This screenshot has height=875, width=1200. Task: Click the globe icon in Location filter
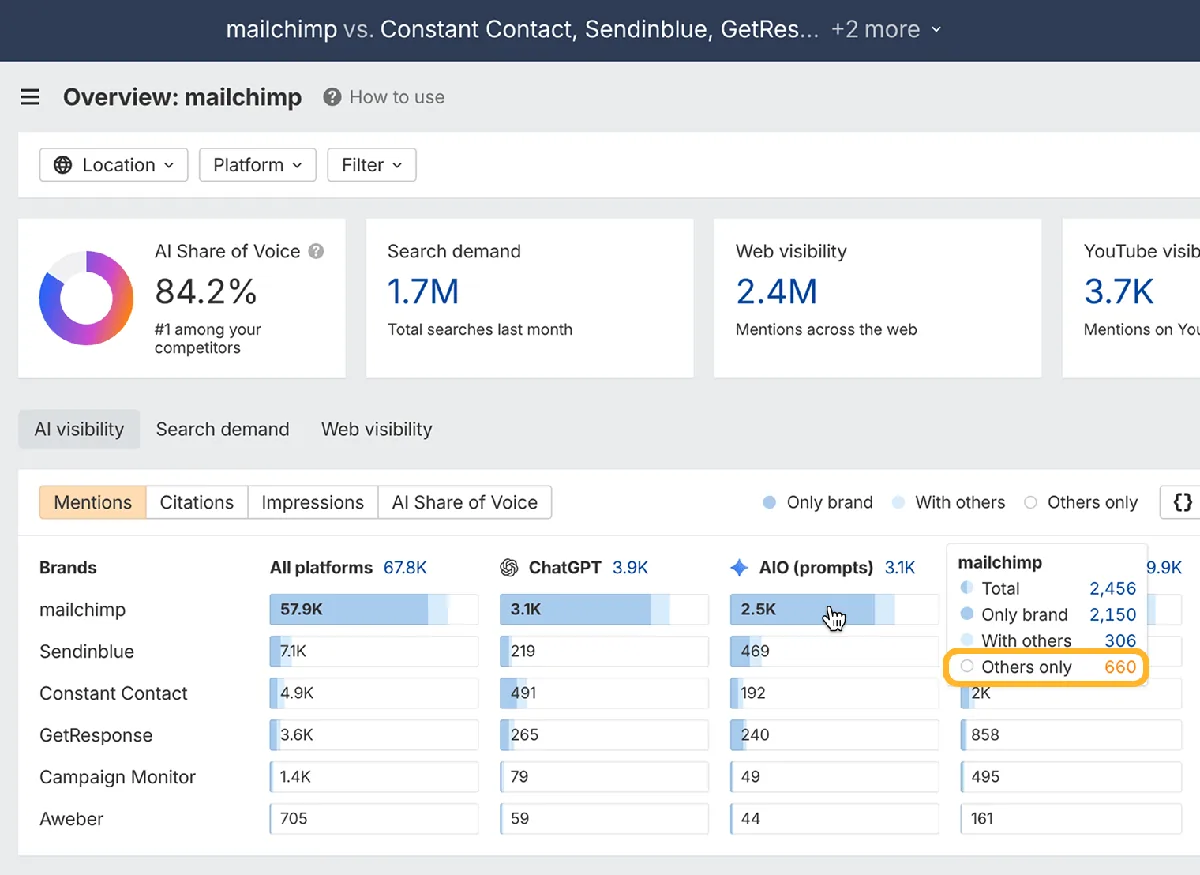(63, 165)
